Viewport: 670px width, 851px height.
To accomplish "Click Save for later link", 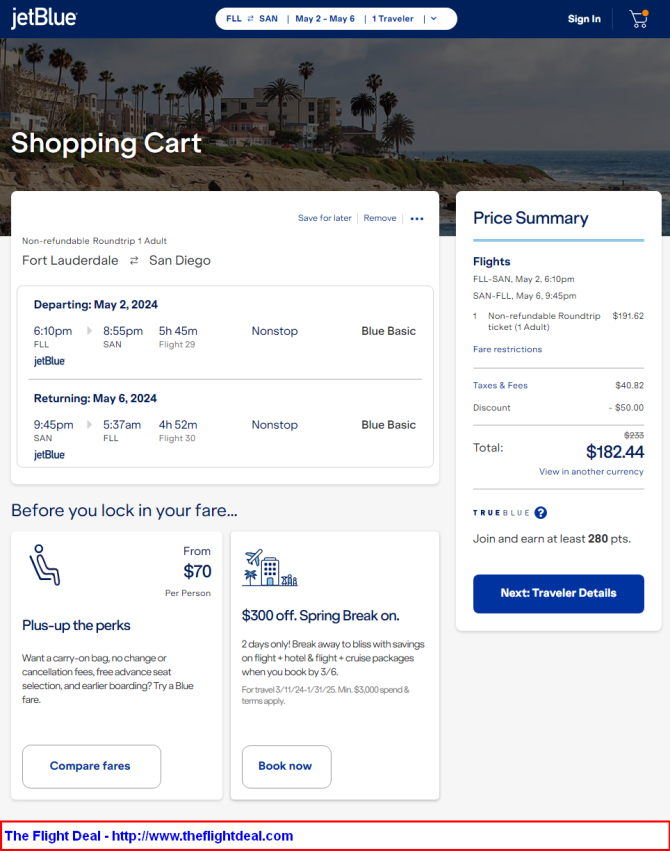I will 325,218.
